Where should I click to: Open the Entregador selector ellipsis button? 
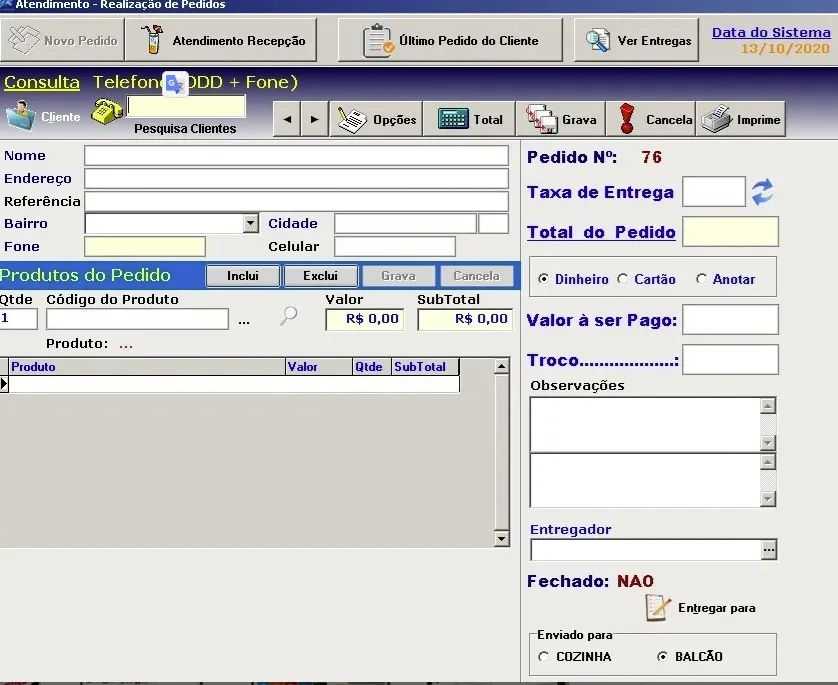point(769,549)
